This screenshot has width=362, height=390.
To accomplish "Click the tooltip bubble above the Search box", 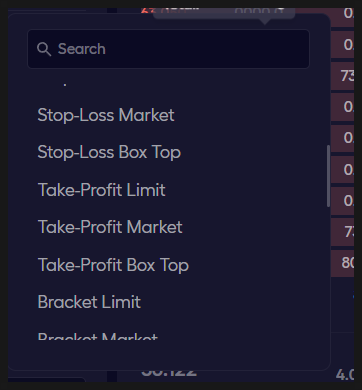I will point(224,13).
